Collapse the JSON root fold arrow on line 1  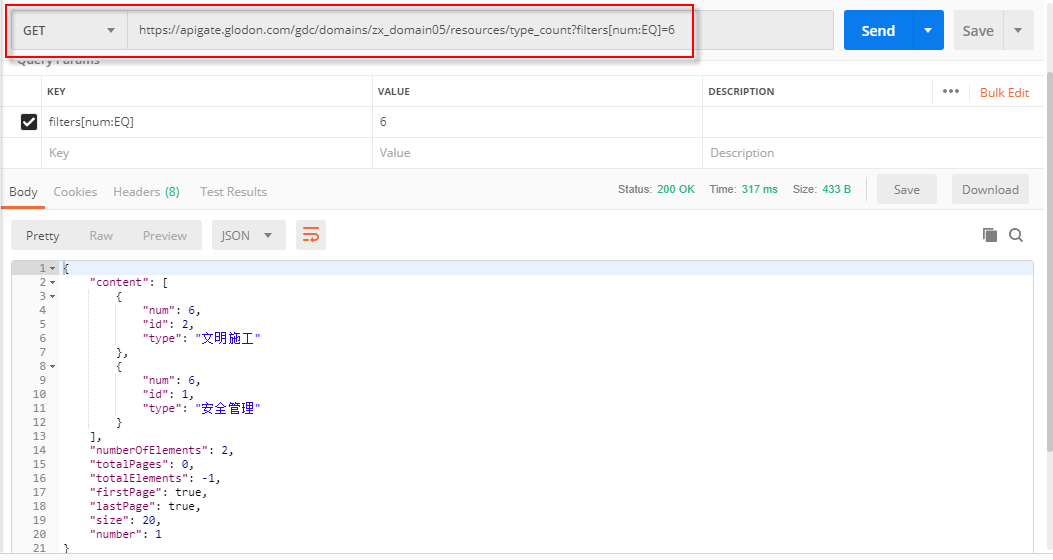point(53,268)
